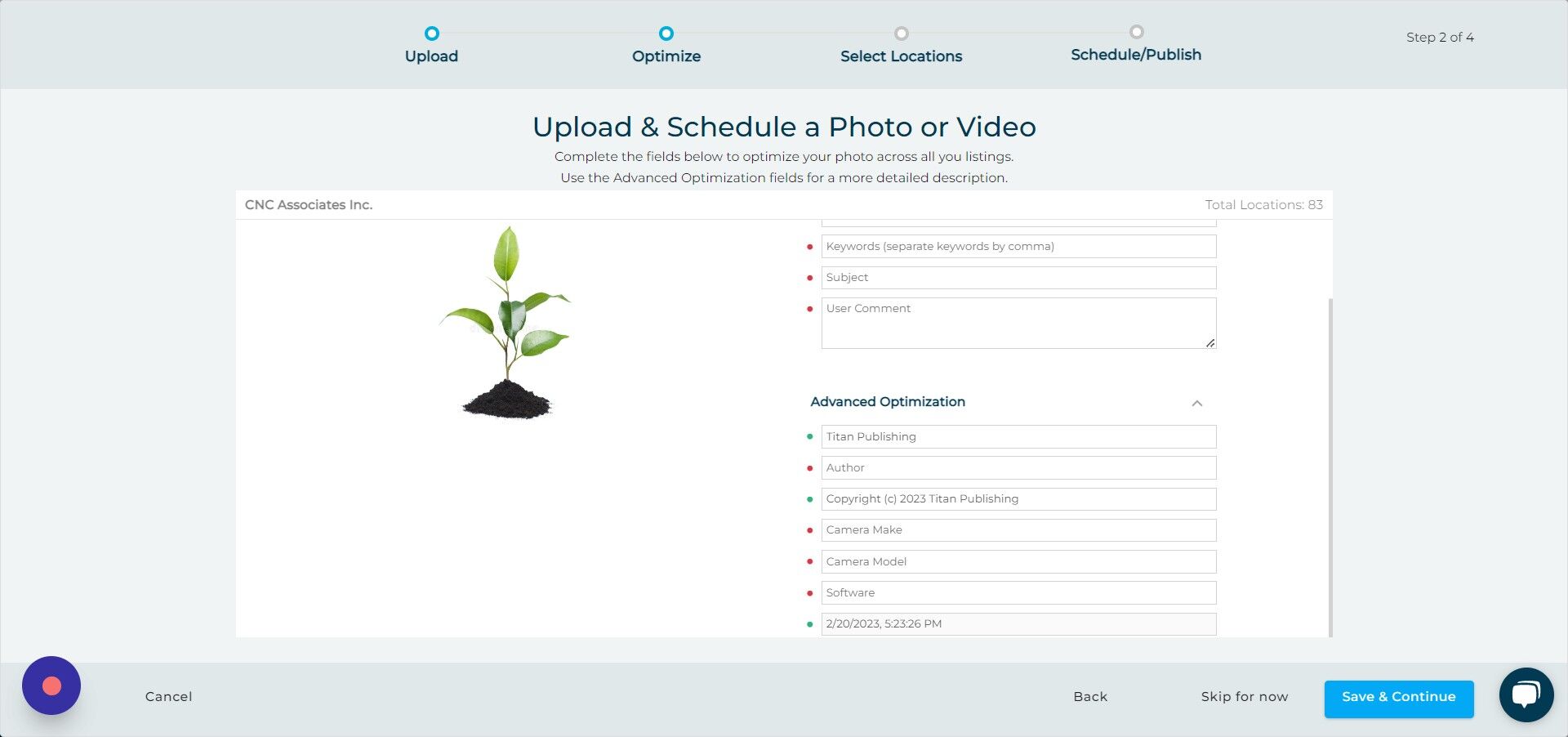1568x737 pixels.
Task: Click the date field 2/20/2023, 5:23:26 PM
Action: click(x=1018, y=623)
